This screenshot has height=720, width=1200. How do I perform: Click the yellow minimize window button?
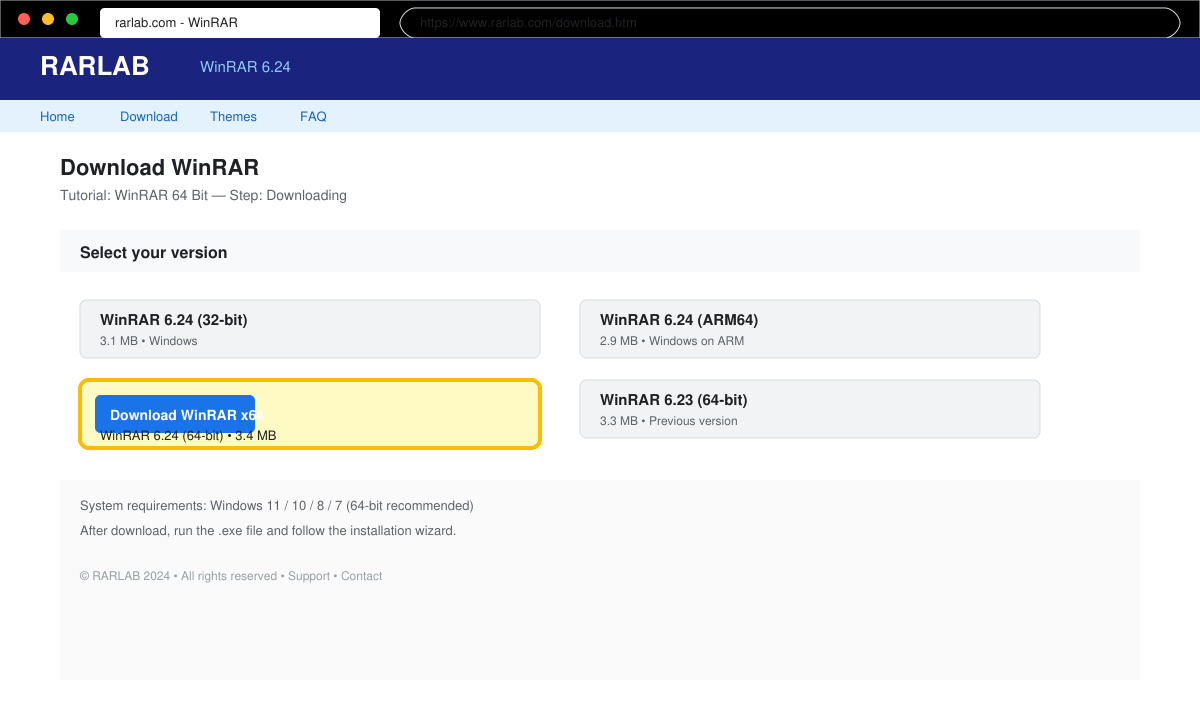[48, 19]
